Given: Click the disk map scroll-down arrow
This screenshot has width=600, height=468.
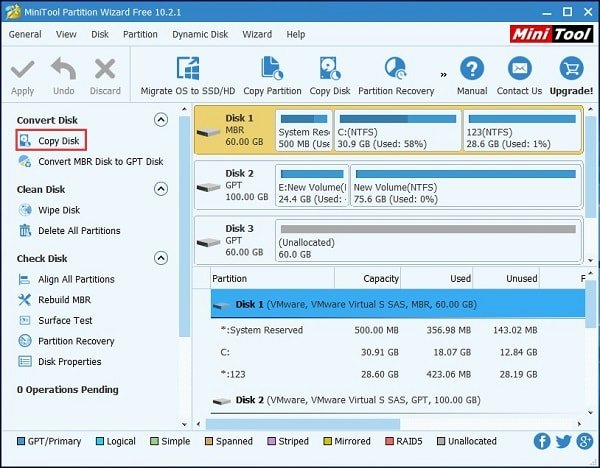Looking at the screenshot, I should point(590,260).
